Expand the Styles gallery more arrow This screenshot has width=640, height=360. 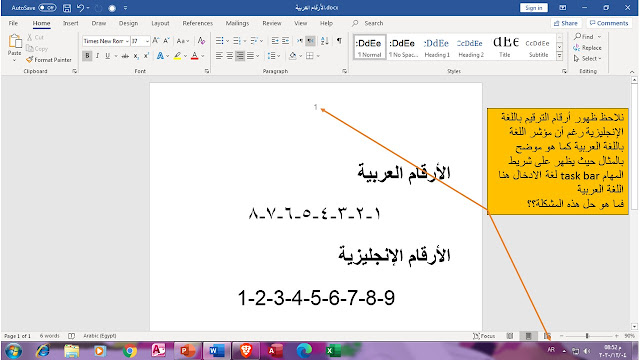560,56
